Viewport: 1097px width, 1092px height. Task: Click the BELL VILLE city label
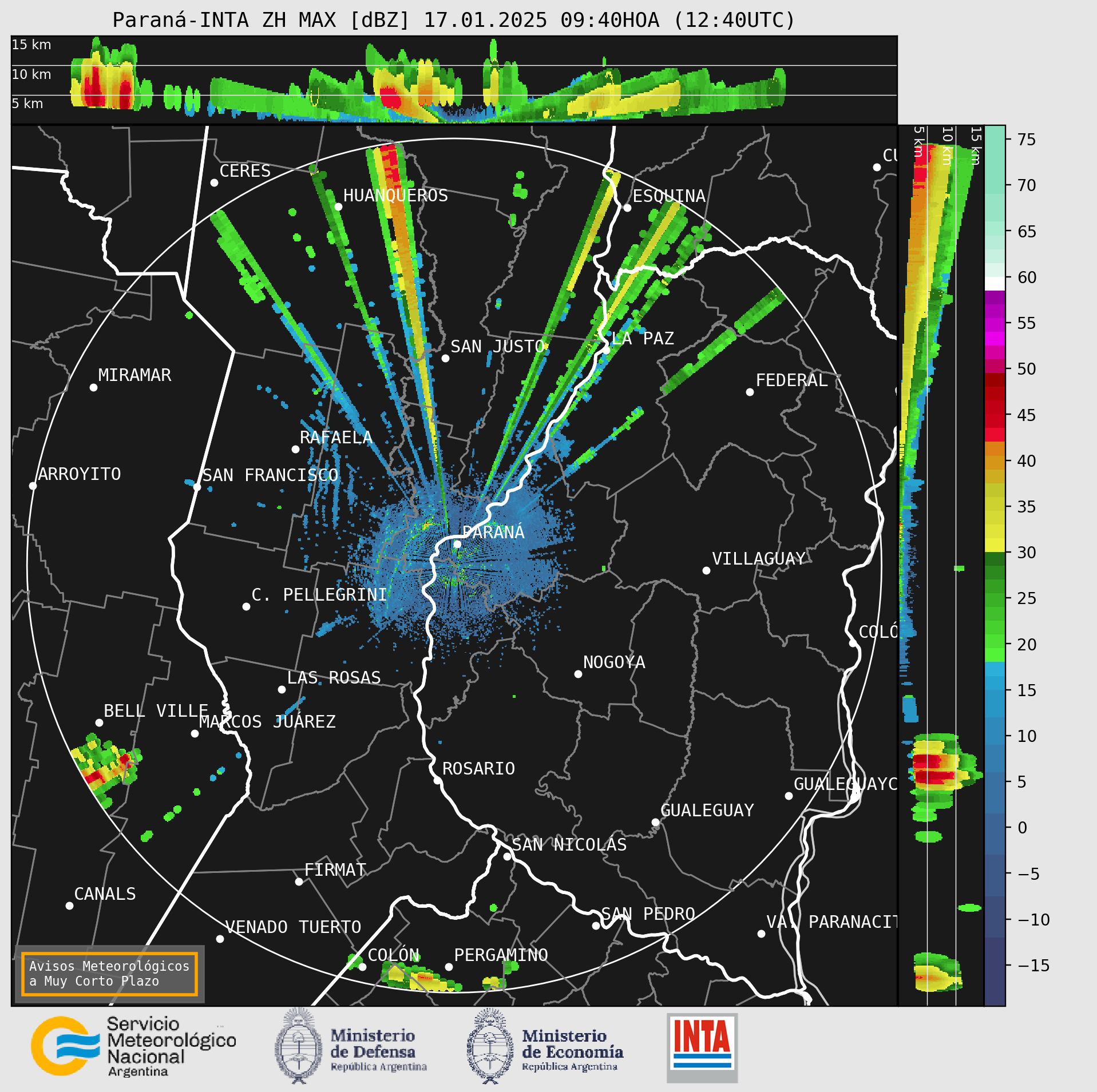click(x=156, y=710)
